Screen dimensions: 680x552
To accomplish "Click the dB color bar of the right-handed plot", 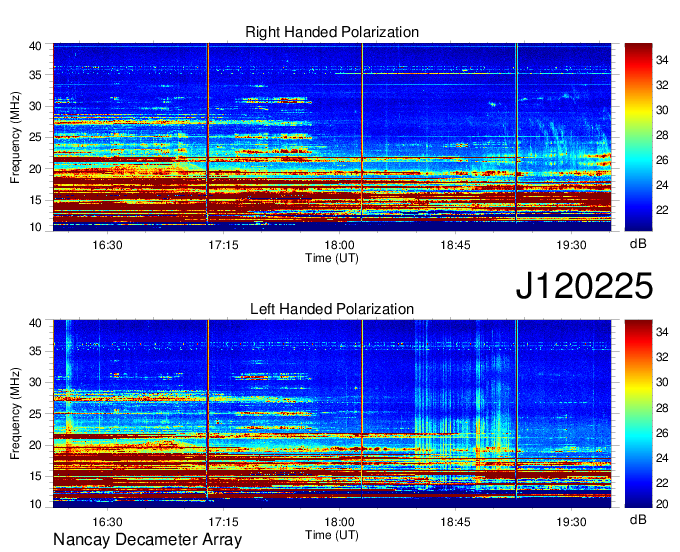I will coord(638,137).
